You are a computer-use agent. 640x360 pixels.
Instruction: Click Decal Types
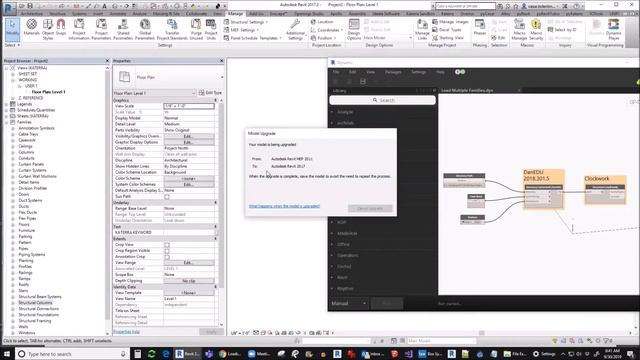click(x=447, y=30)
